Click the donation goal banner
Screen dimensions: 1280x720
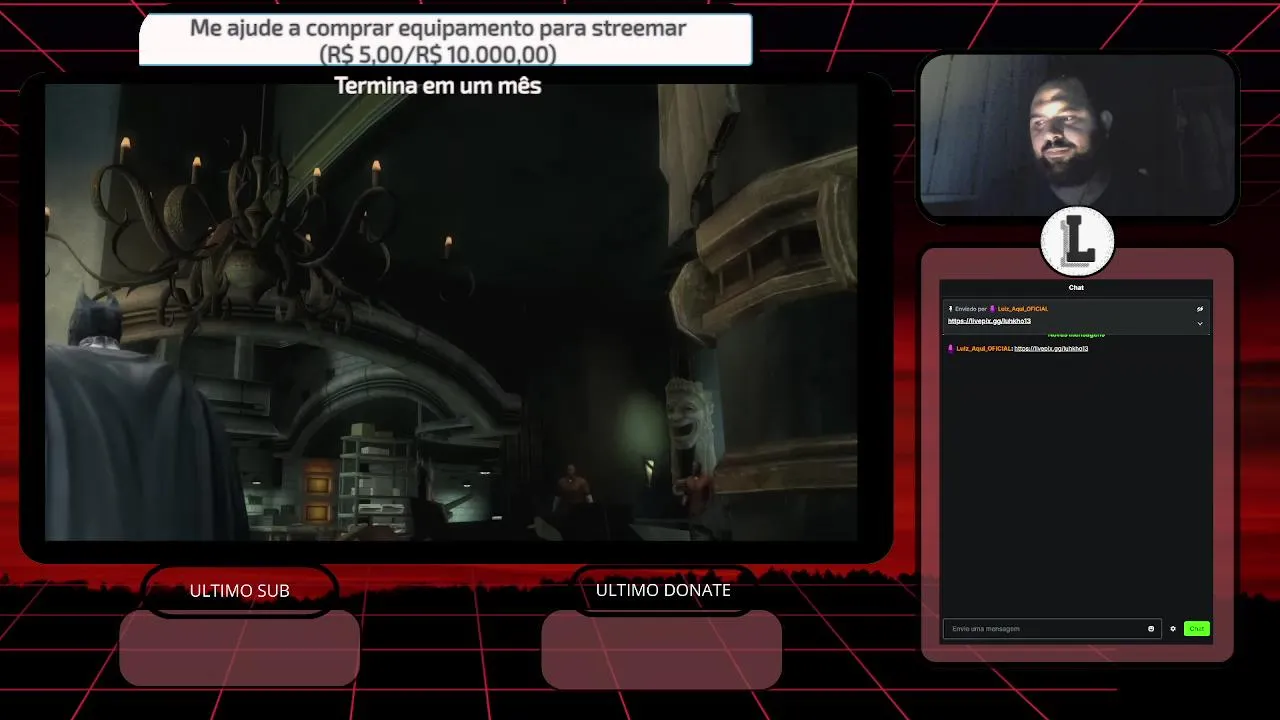(445, 41)
